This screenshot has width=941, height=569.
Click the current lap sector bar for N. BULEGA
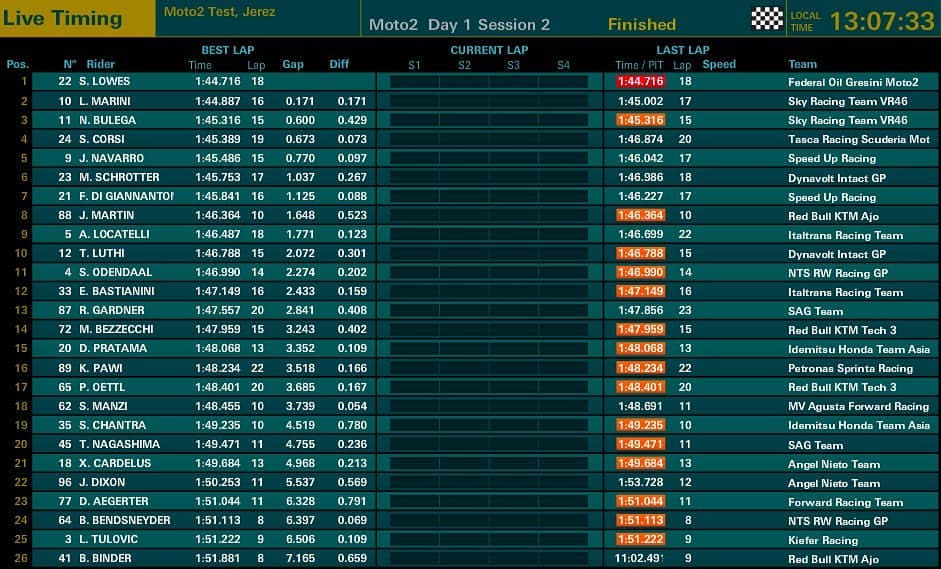(489, 120)
